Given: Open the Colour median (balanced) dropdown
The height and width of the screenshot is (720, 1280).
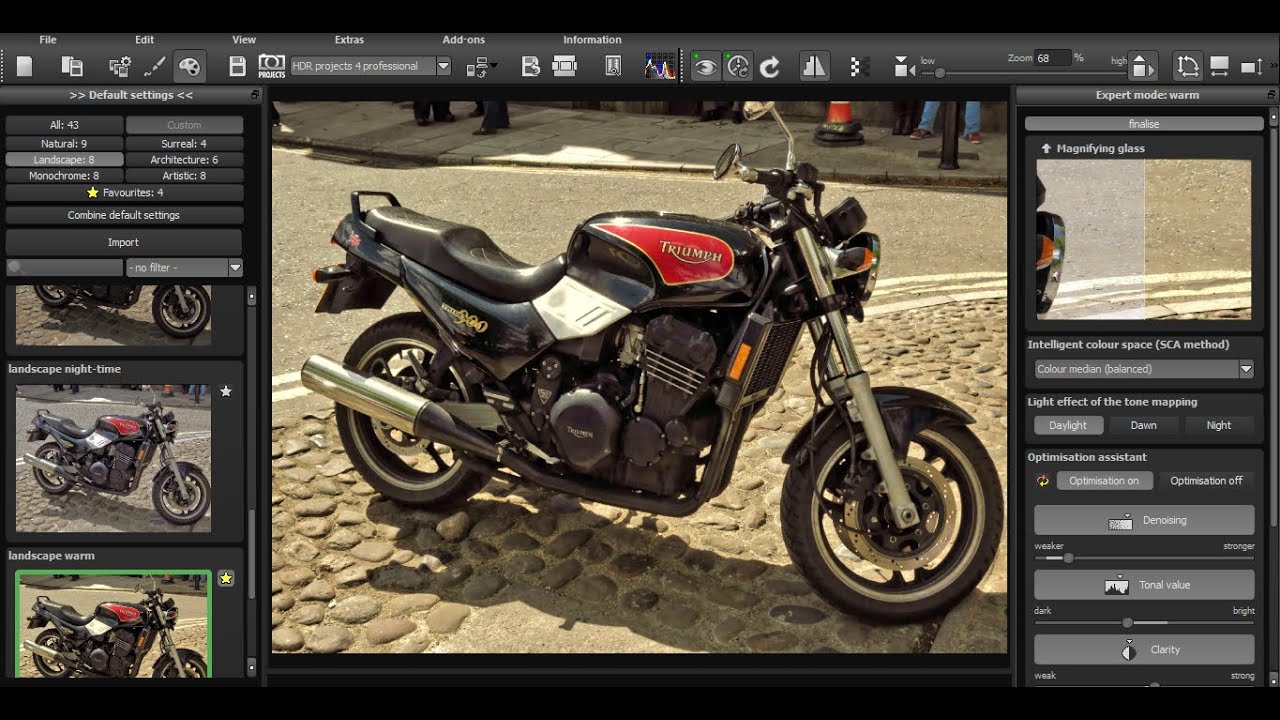Looking at the screenshot, I should (x=1144, y=369).
